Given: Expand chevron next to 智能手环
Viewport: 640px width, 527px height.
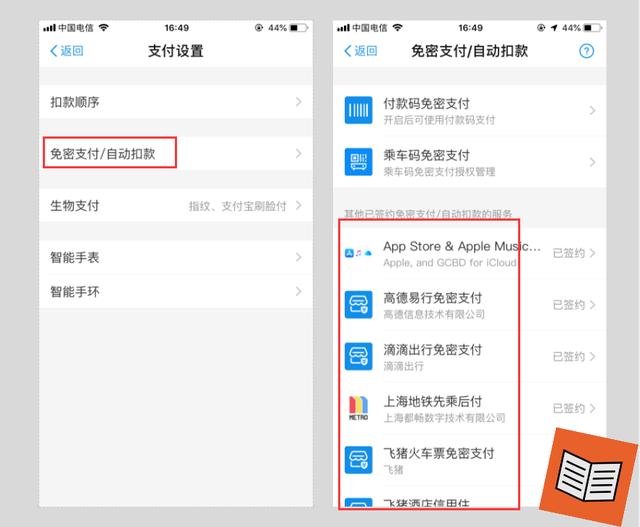Looking at the screenshot, I should [299, 291].
